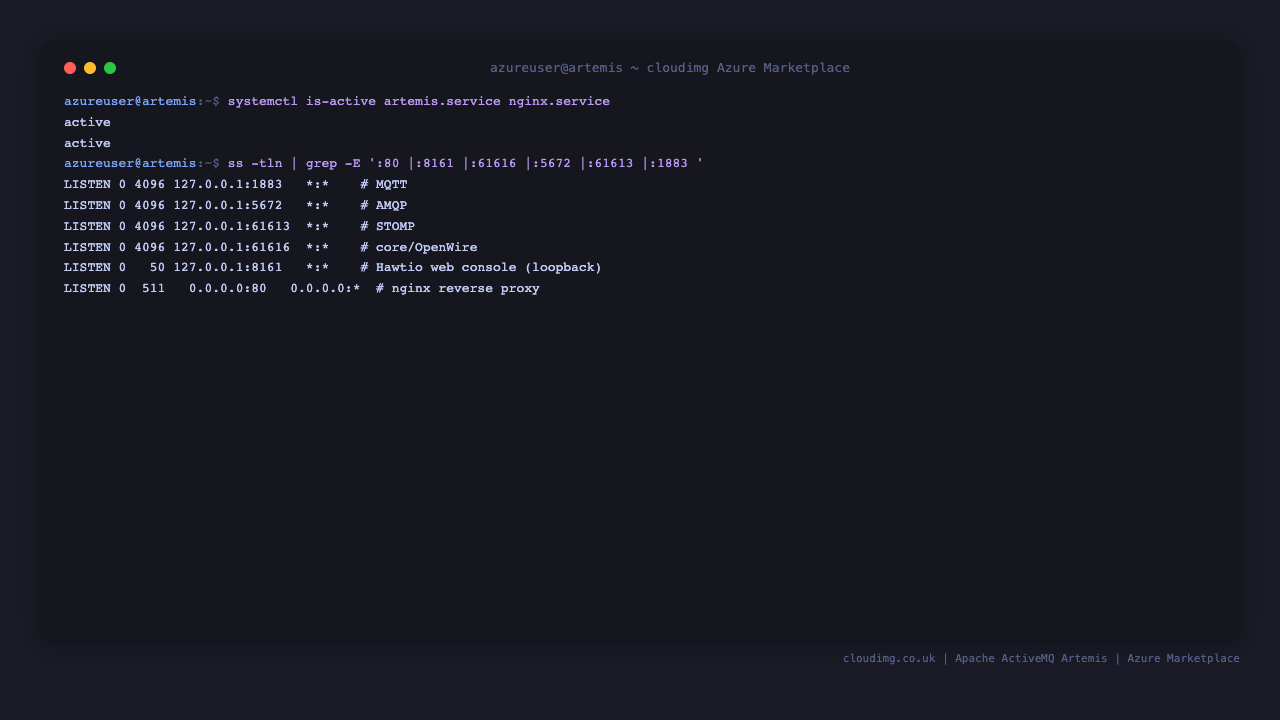Click the 'systemctl is-active artemis.service nginx.service' command
Image resolution: width=1280 pixels, height=720 pixels.
(418, 102)
